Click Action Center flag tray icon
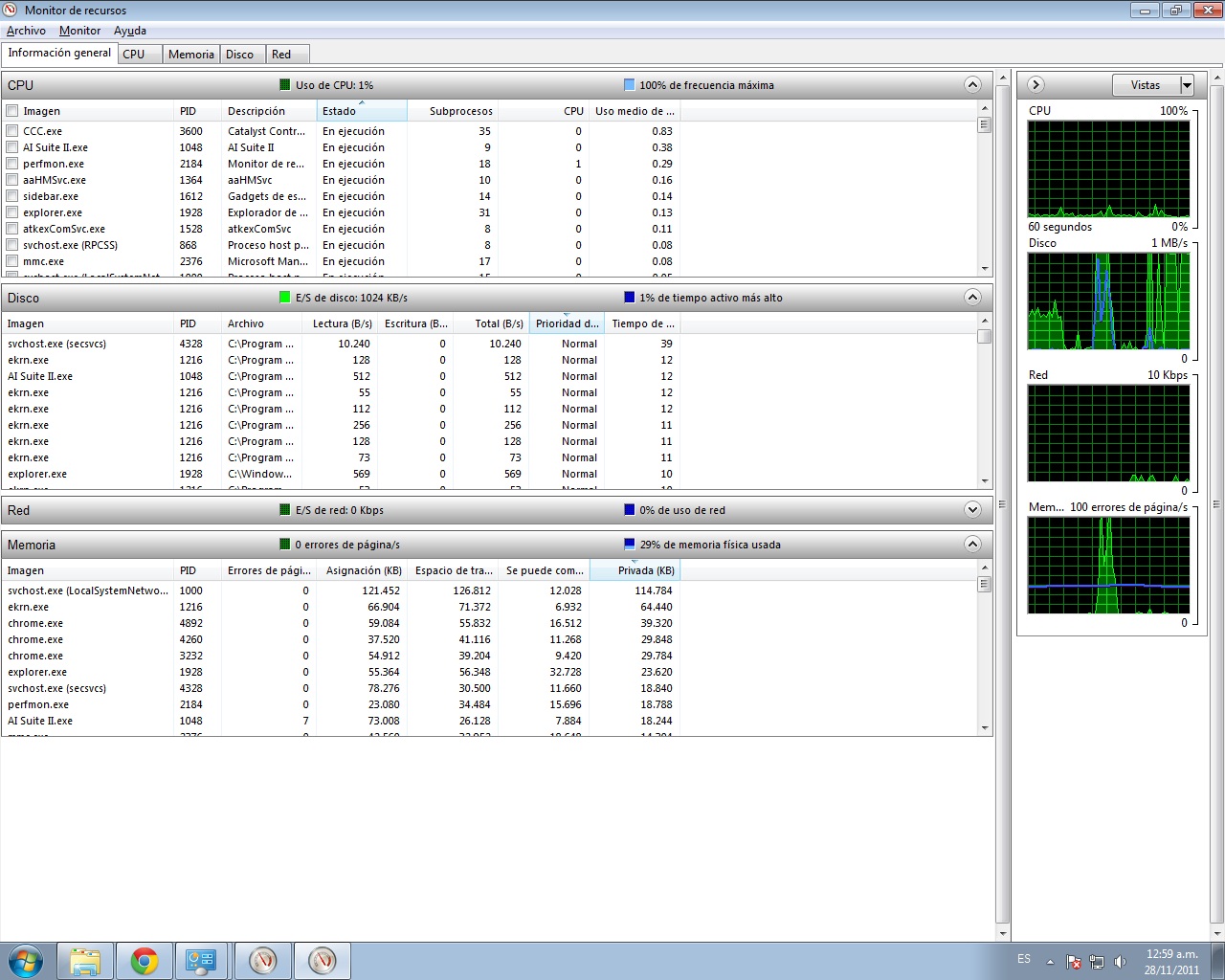This screenshot has height=980, width=1225. click(1074, 962)
